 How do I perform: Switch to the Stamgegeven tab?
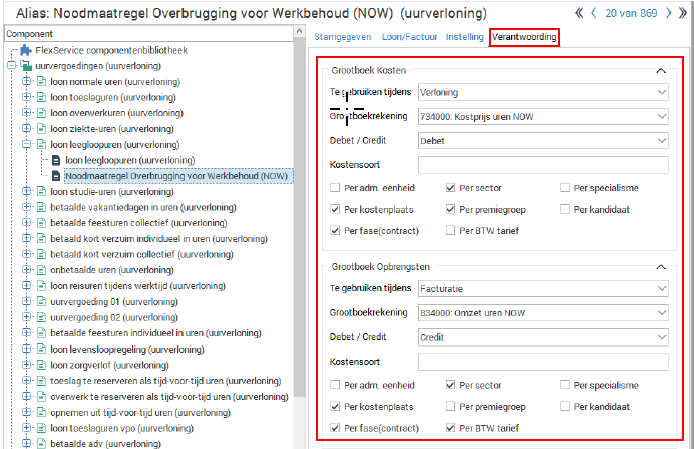click(x=343, y=37)
